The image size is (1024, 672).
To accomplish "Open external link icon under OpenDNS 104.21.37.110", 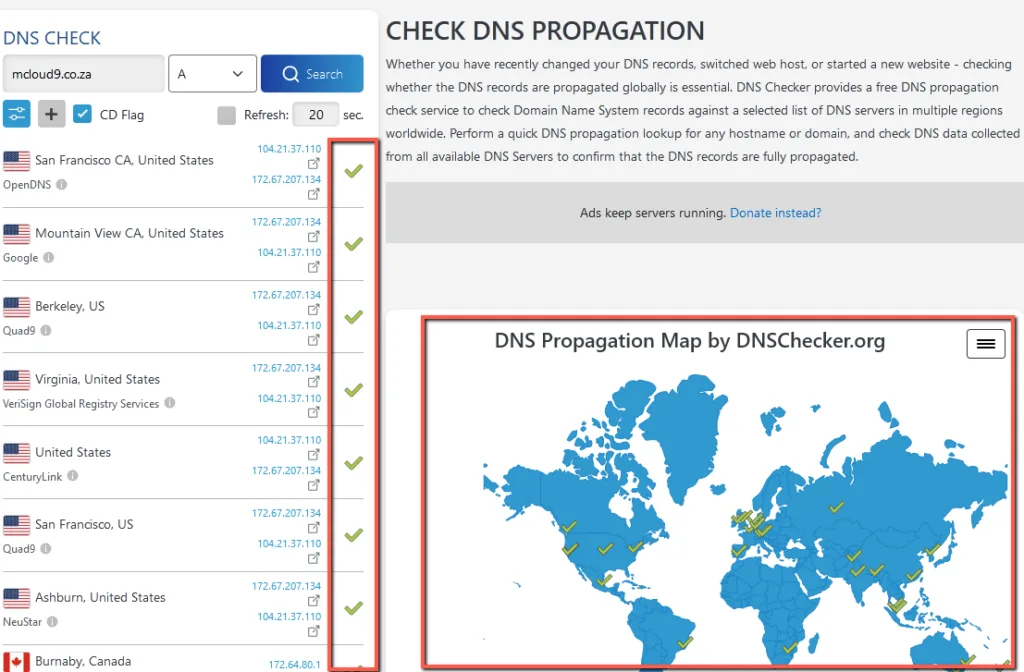I will (313, 163).
